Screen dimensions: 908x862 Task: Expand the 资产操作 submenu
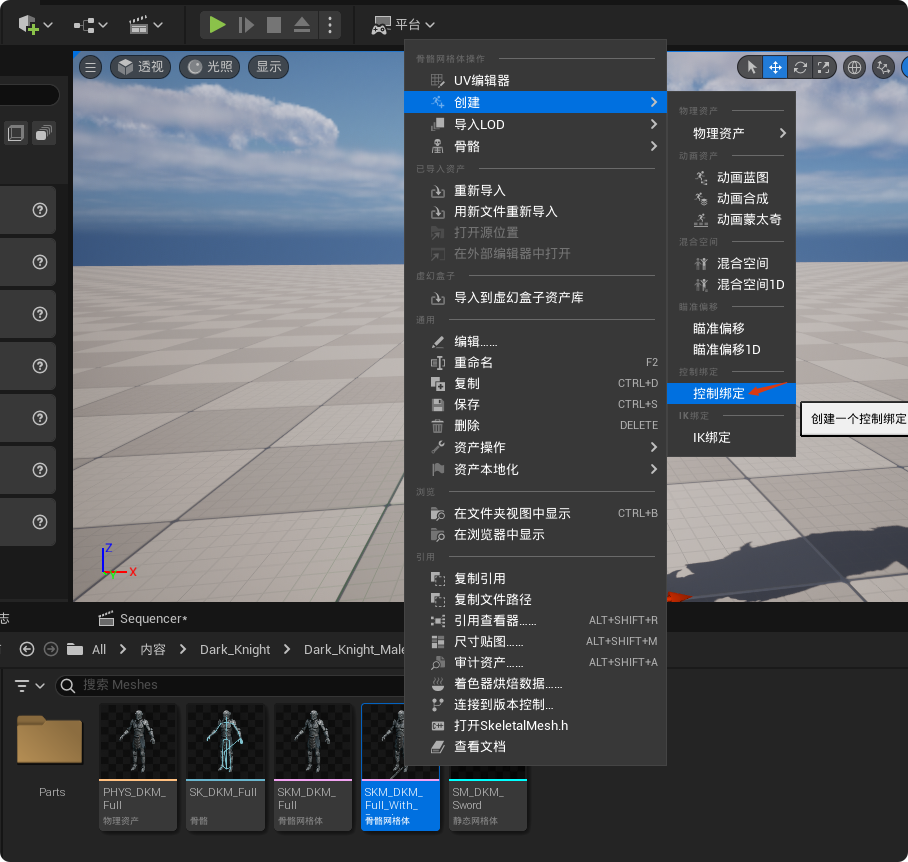535,447
